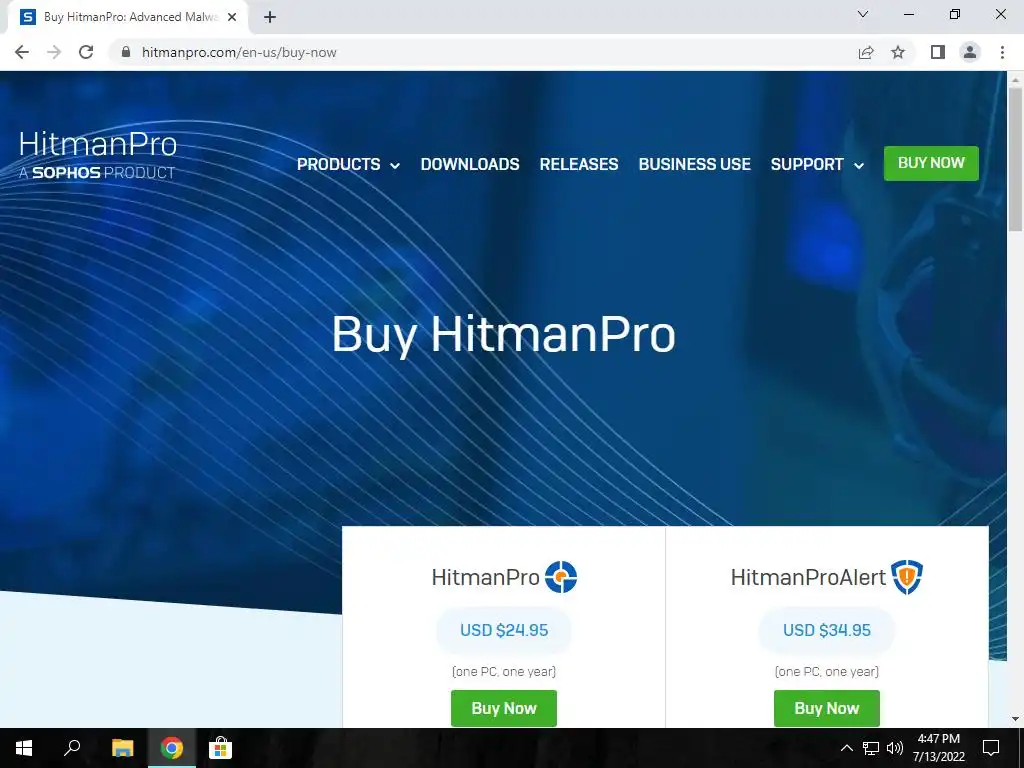Select the Buy HitmanPro browser tab
Screen dimensions: 1024x768
click(129, 17)
